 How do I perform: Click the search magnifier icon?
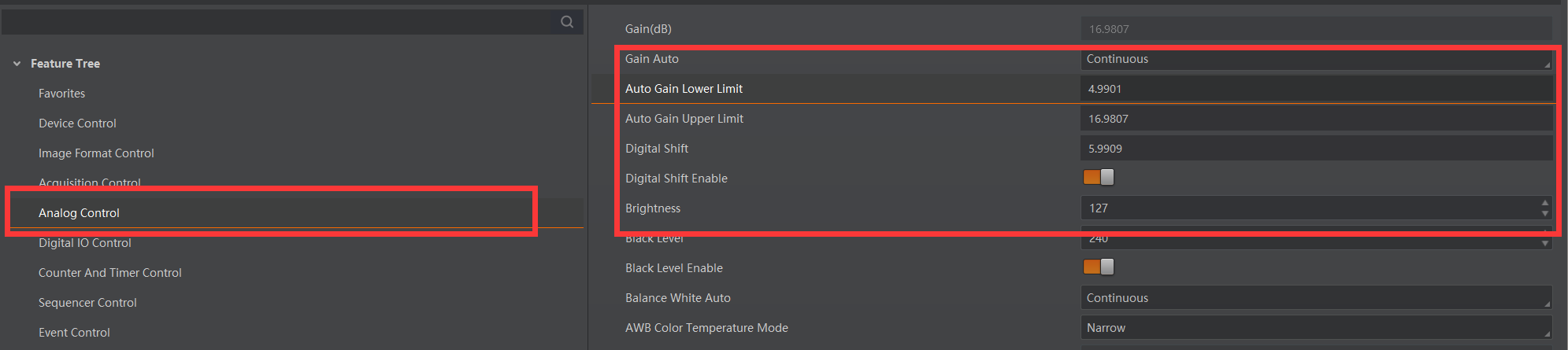click(x=567, y=22)
